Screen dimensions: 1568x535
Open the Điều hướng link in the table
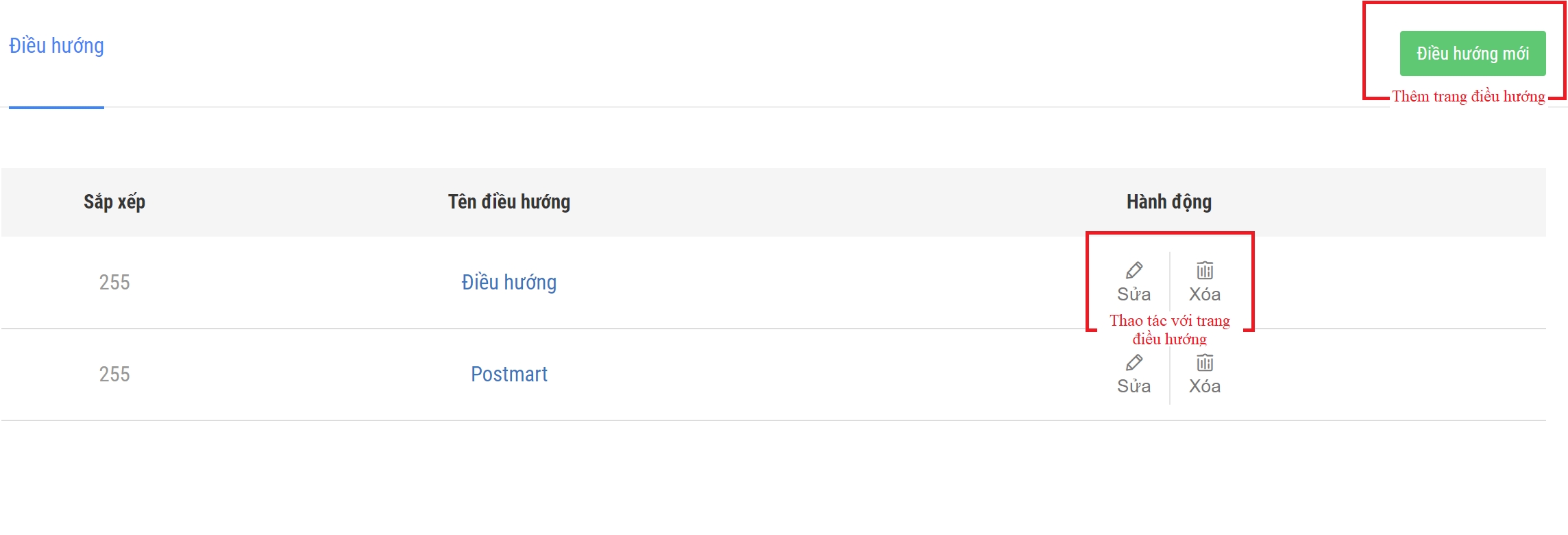[509, 283]
